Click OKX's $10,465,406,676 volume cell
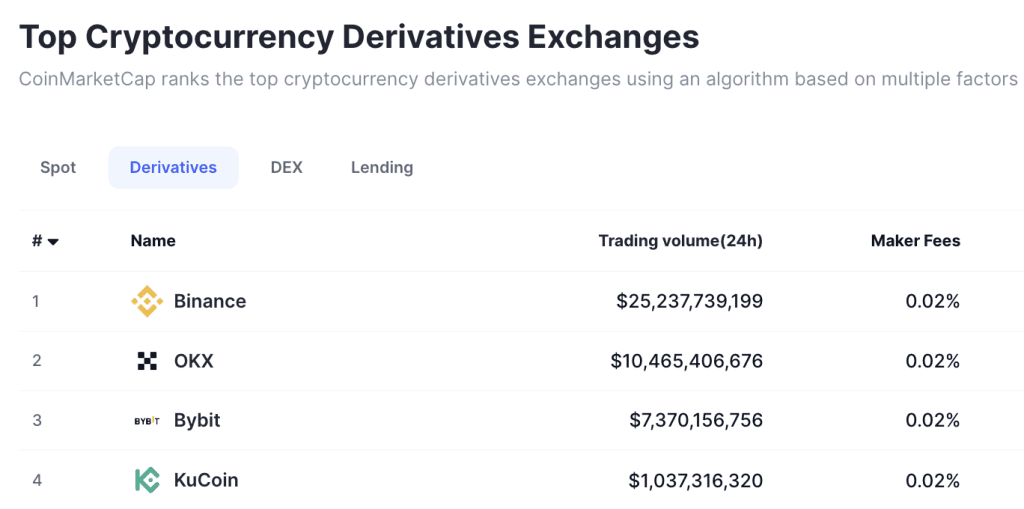This screenshot has height=509, width=1024. pyautogui.click(x=687, y=361)
